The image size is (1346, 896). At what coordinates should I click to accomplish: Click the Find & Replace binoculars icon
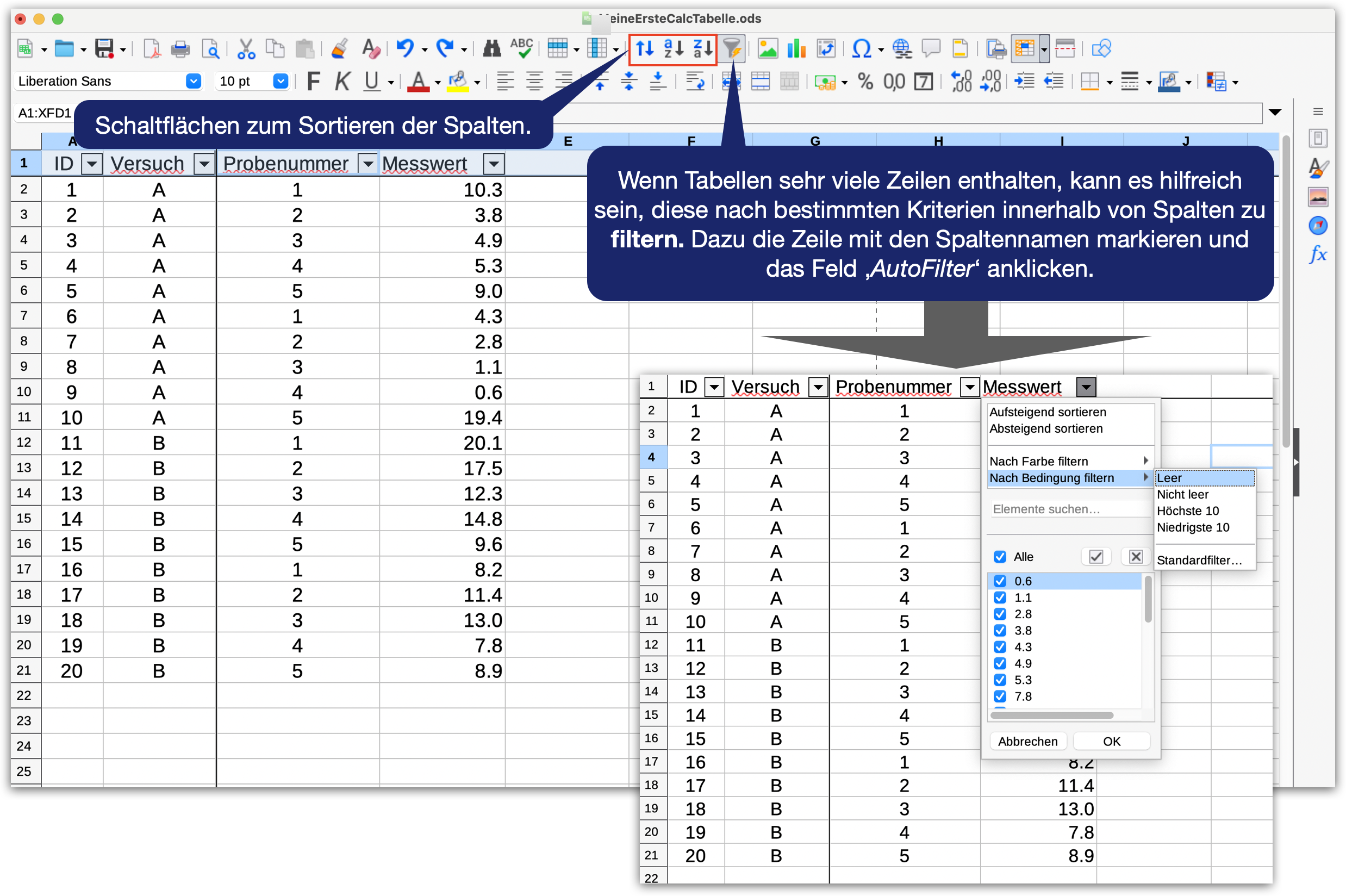tap(491, 49)
